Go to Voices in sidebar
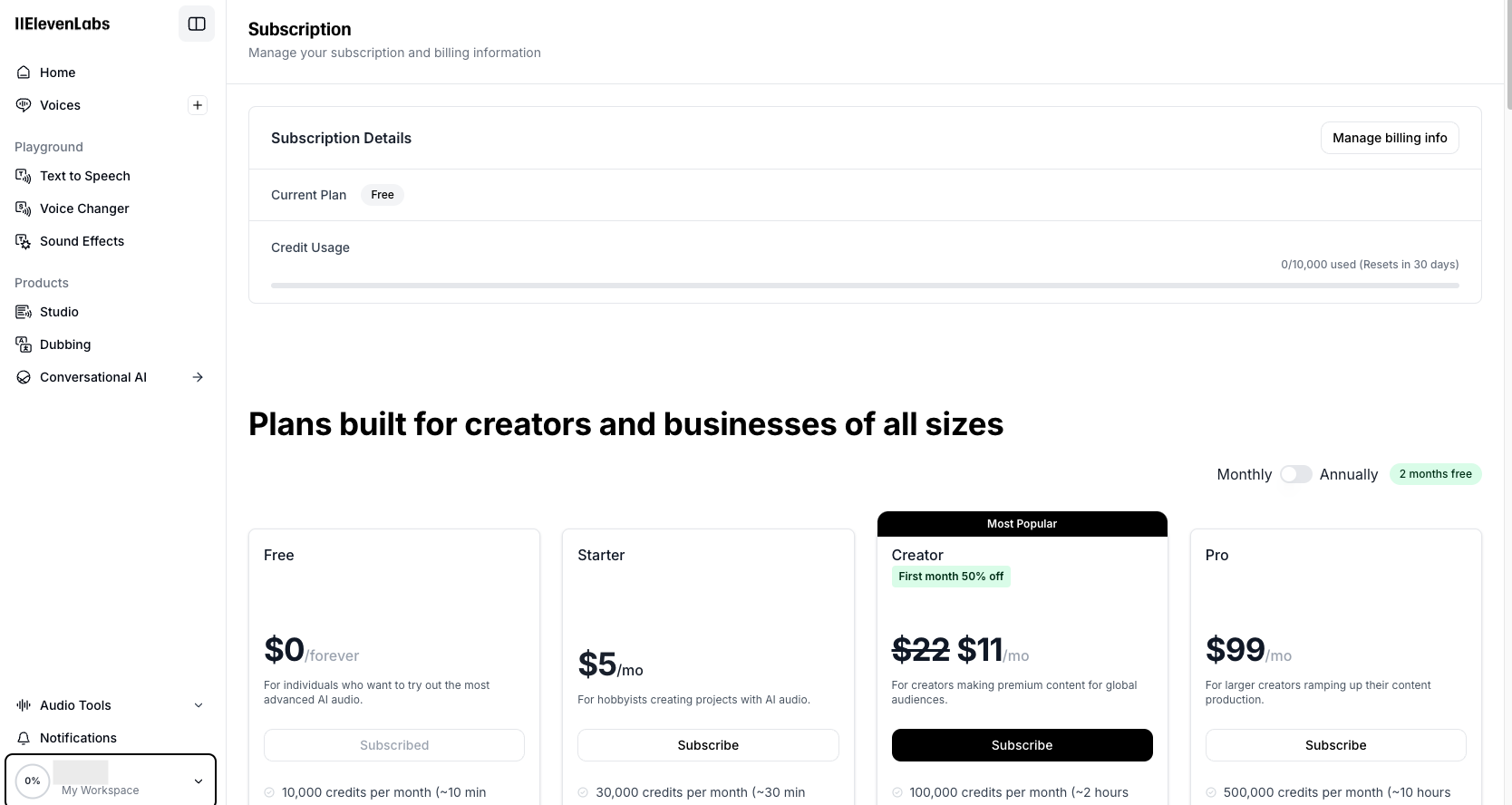The height and width of the screenshot is (805, 1512). pyautogui.click(x=60, y=105)
